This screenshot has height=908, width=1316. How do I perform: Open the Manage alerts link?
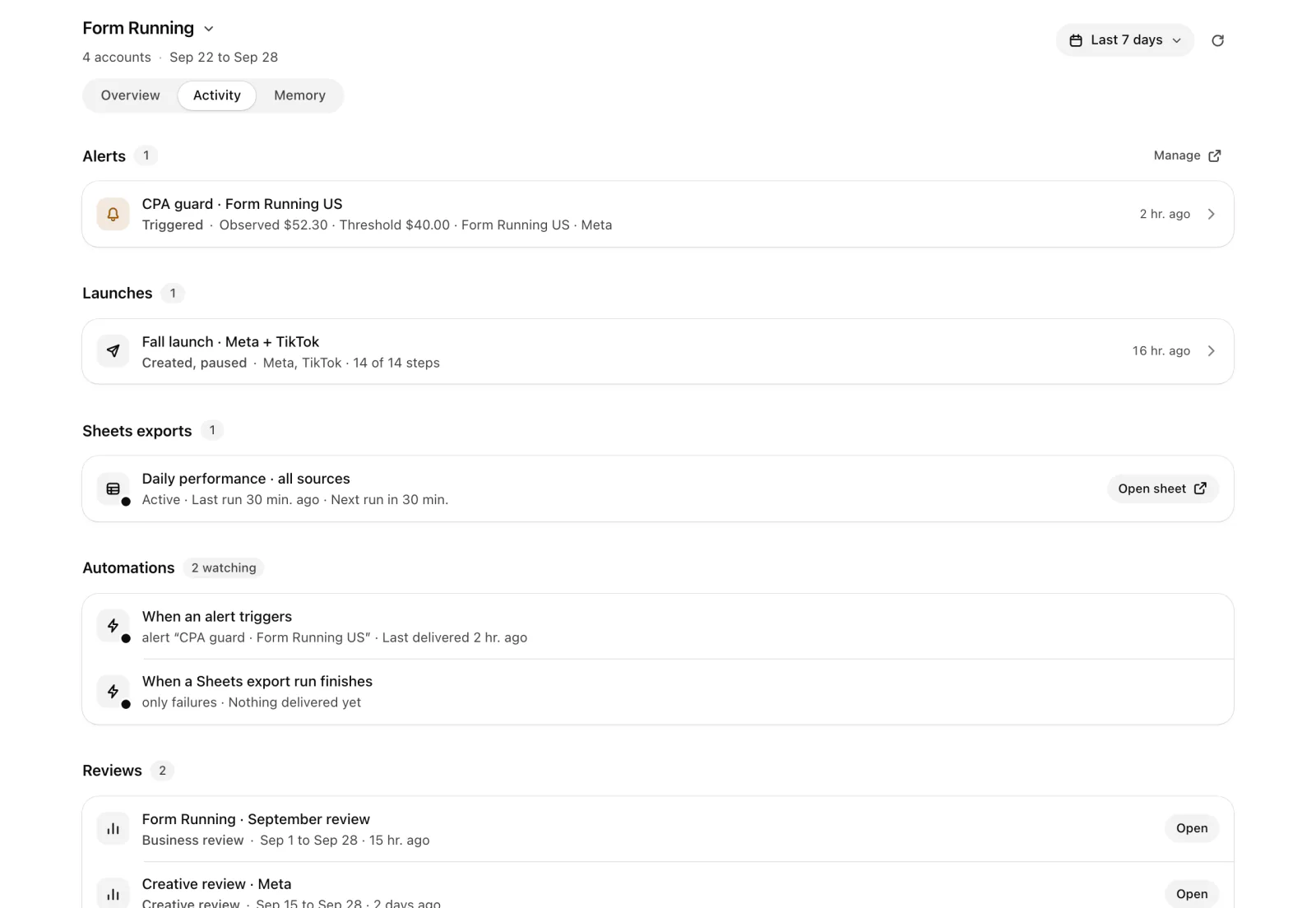click(x=1187, y=155)
